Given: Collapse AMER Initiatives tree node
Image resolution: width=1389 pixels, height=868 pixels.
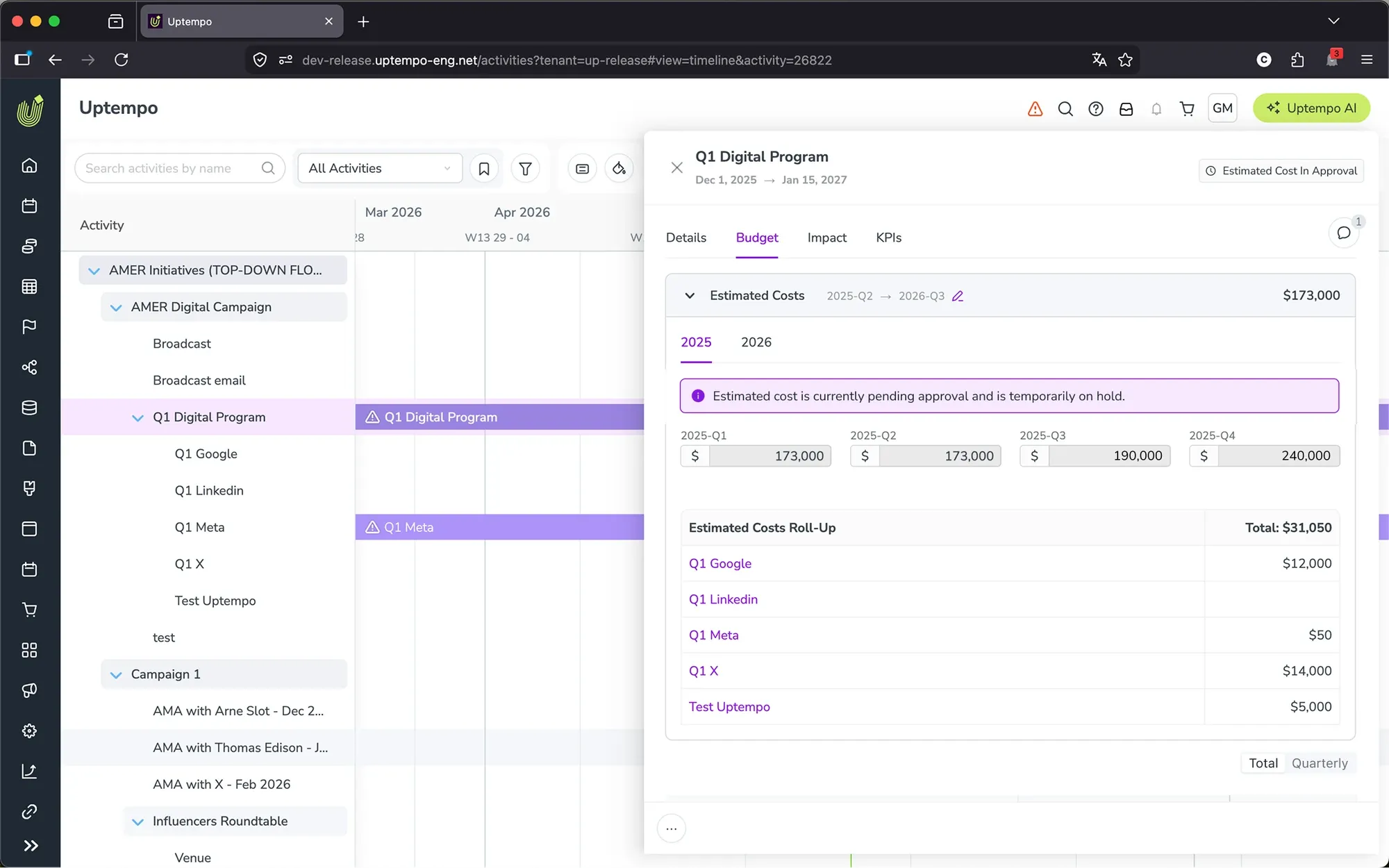Looking at the screenshot, I should [x=94, y=271].
